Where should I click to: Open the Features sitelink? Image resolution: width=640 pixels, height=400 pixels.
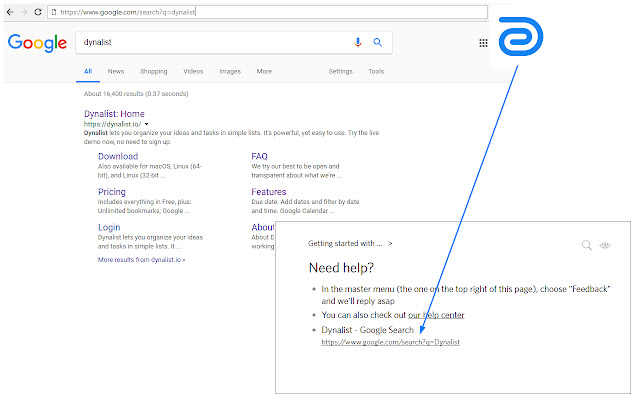pos(269,192)
